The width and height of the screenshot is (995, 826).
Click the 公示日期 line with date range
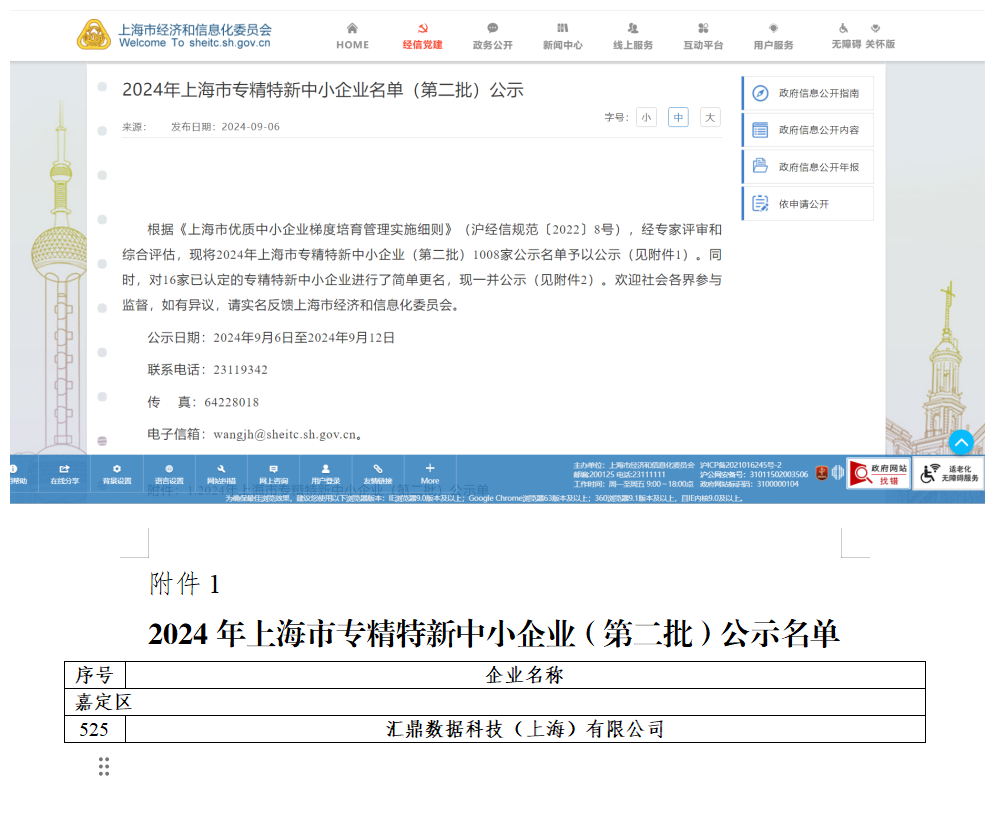tap(271, 338)
